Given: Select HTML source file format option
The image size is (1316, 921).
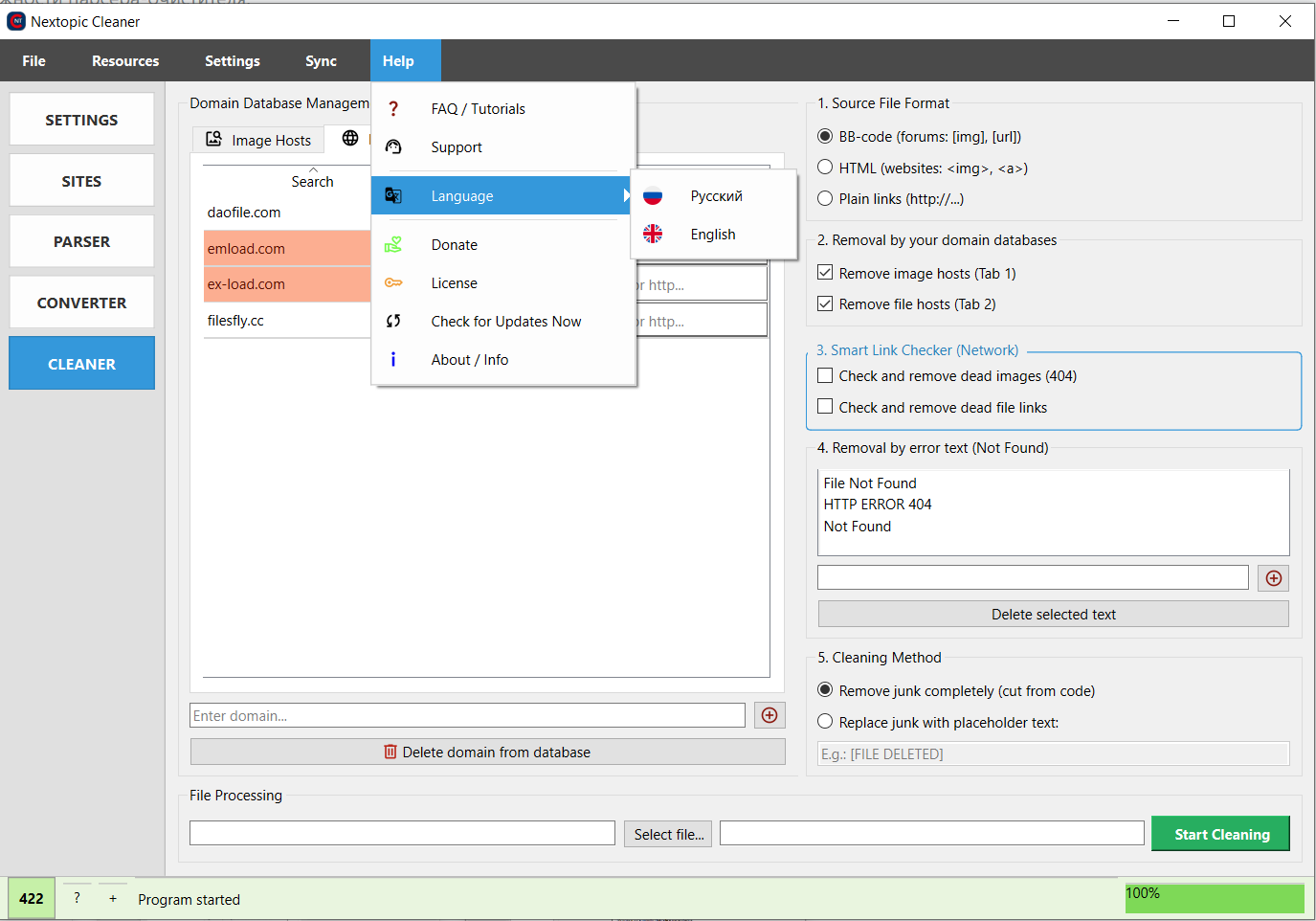Looking at the screenshot, I should tap(825, 168).
